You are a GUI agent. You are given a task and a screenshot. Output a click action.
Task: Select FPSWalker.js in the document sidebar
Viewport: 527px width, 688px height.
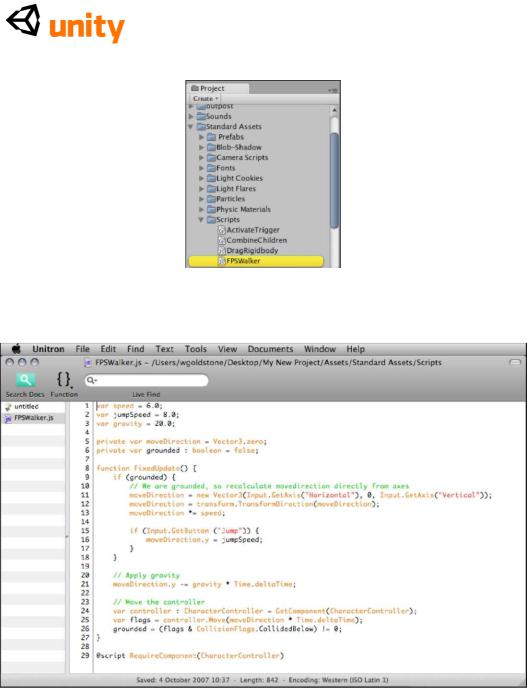point(33,418)
